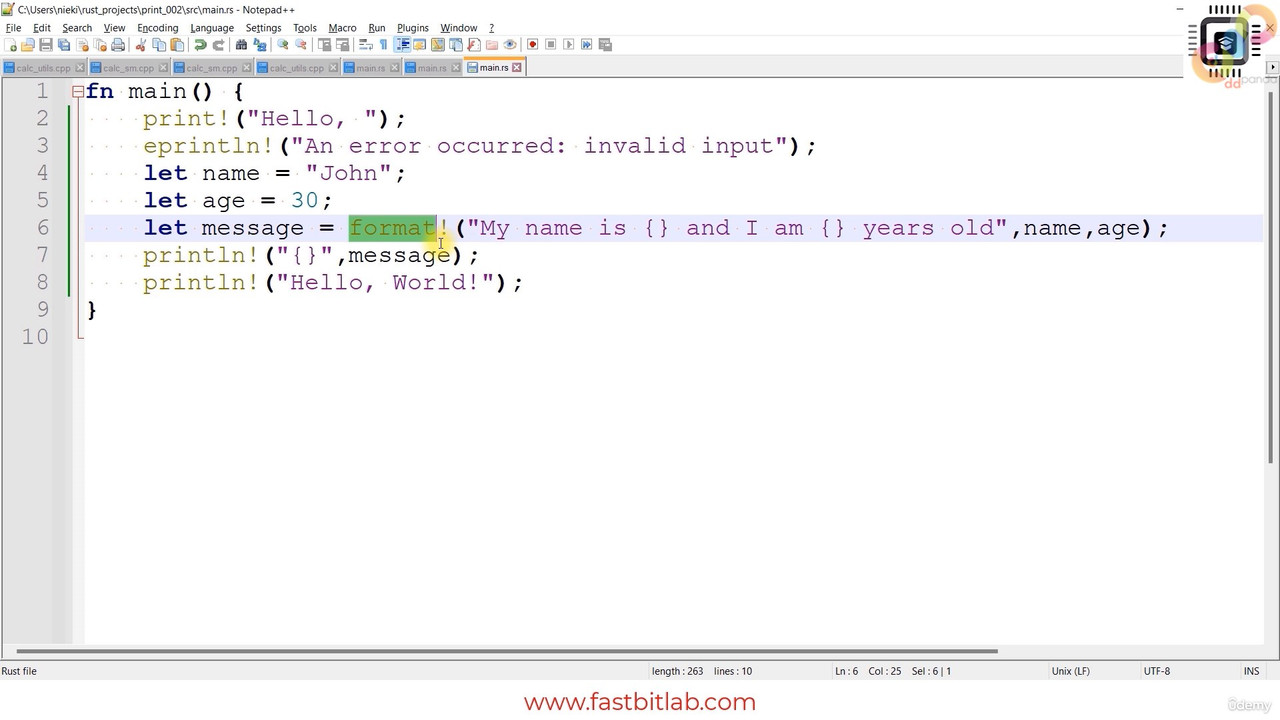
Task: Click the eprintln! macro on line 3
Action: coord(208,146)
